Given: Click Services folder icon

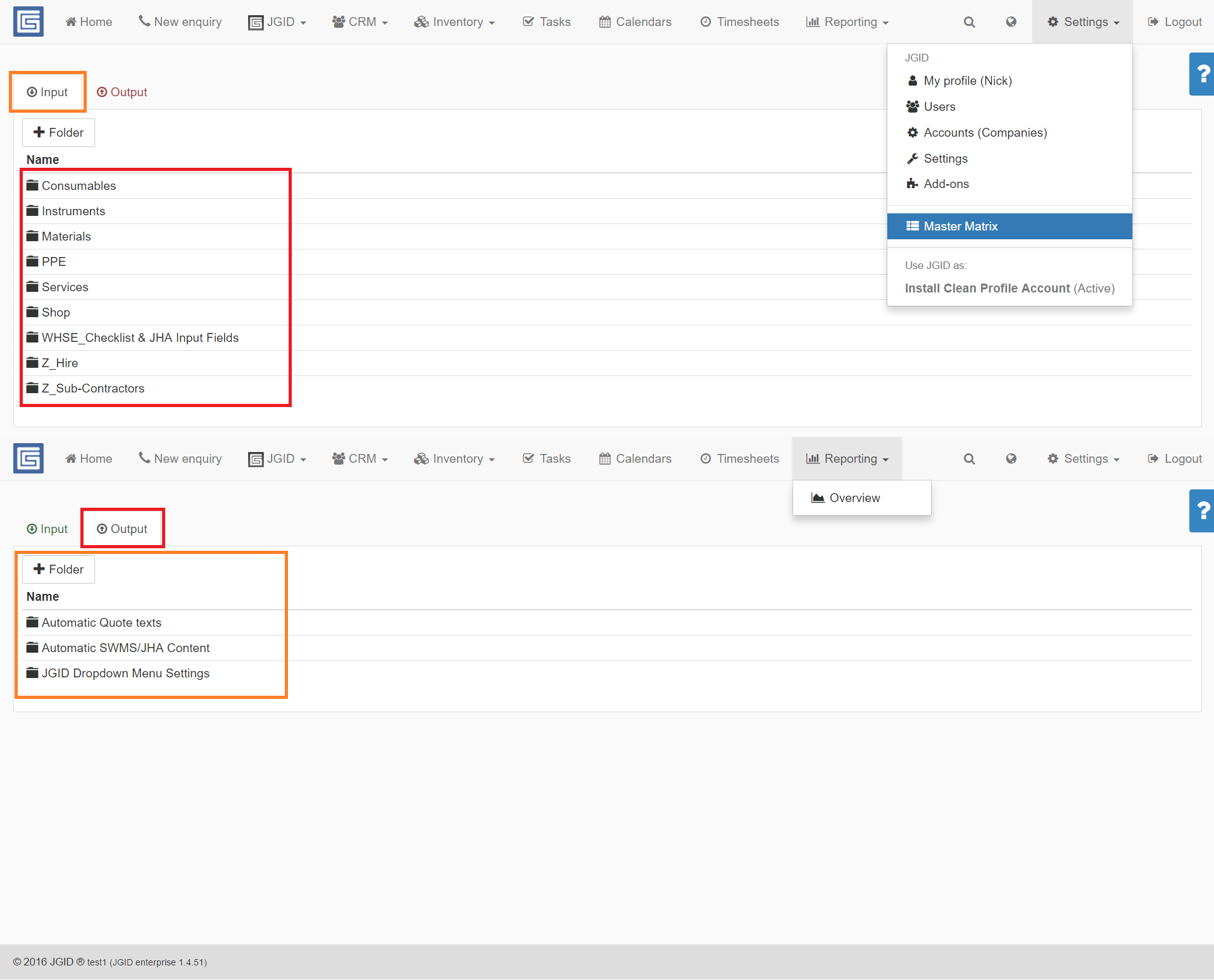Looking at the screenshot, I should 32,286.
